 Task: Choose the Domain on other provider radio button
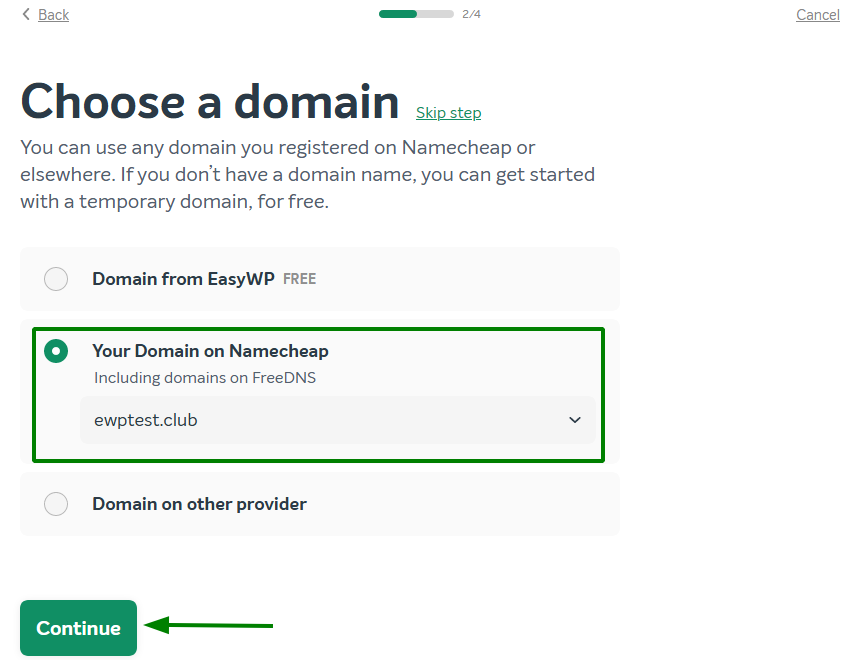[56, 504]
